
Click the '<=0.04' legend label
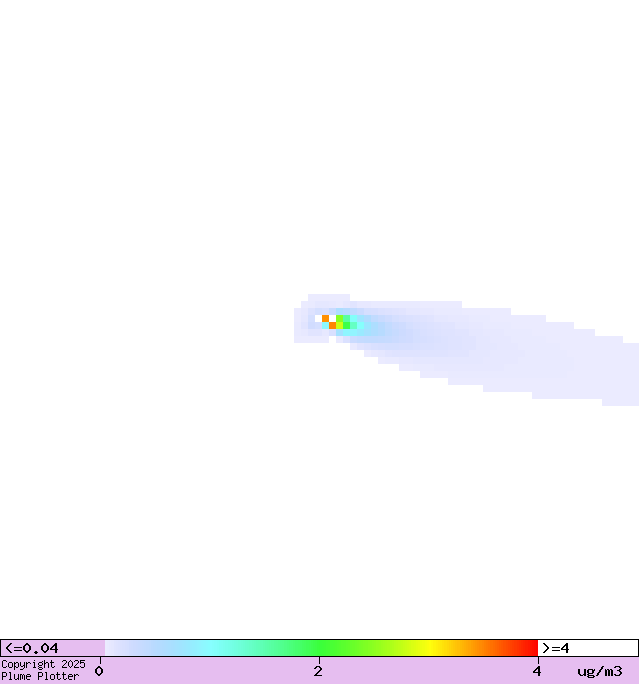pyautogui.click(x=32, y=648)
